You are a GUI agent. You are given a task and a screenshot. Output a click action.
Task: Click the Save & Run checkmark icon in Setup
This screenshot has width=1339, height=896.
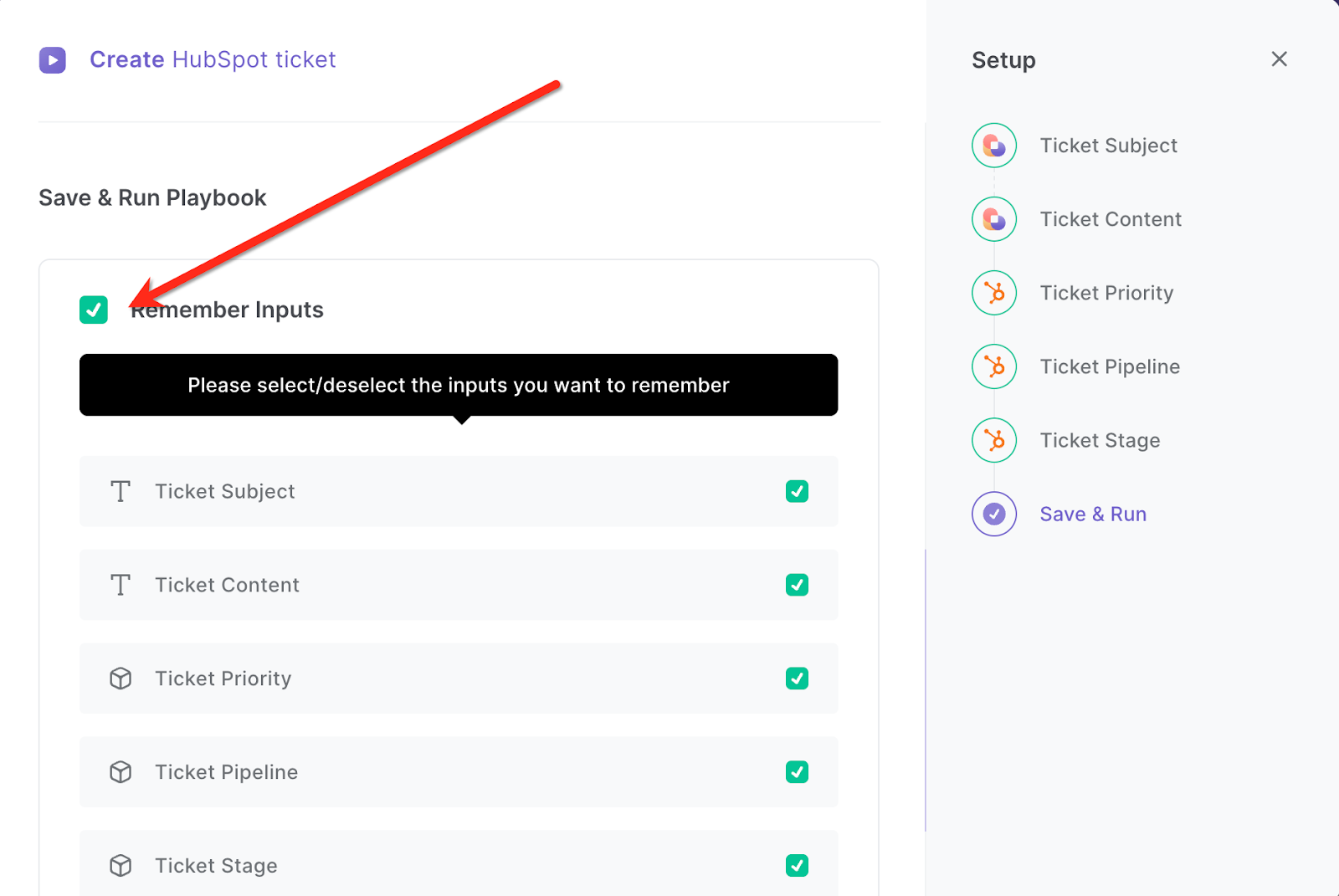click(x=993, y=513)
